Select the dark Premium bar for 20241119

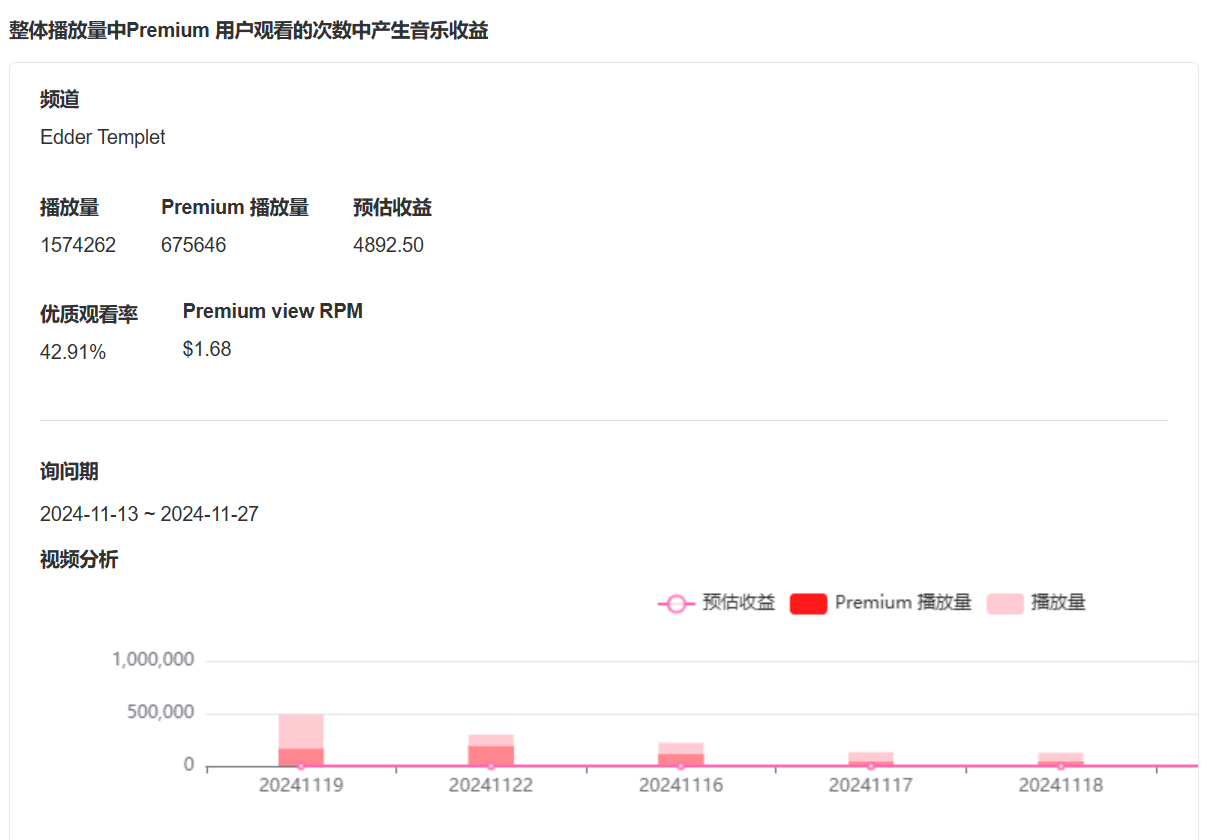click(301, 756)
